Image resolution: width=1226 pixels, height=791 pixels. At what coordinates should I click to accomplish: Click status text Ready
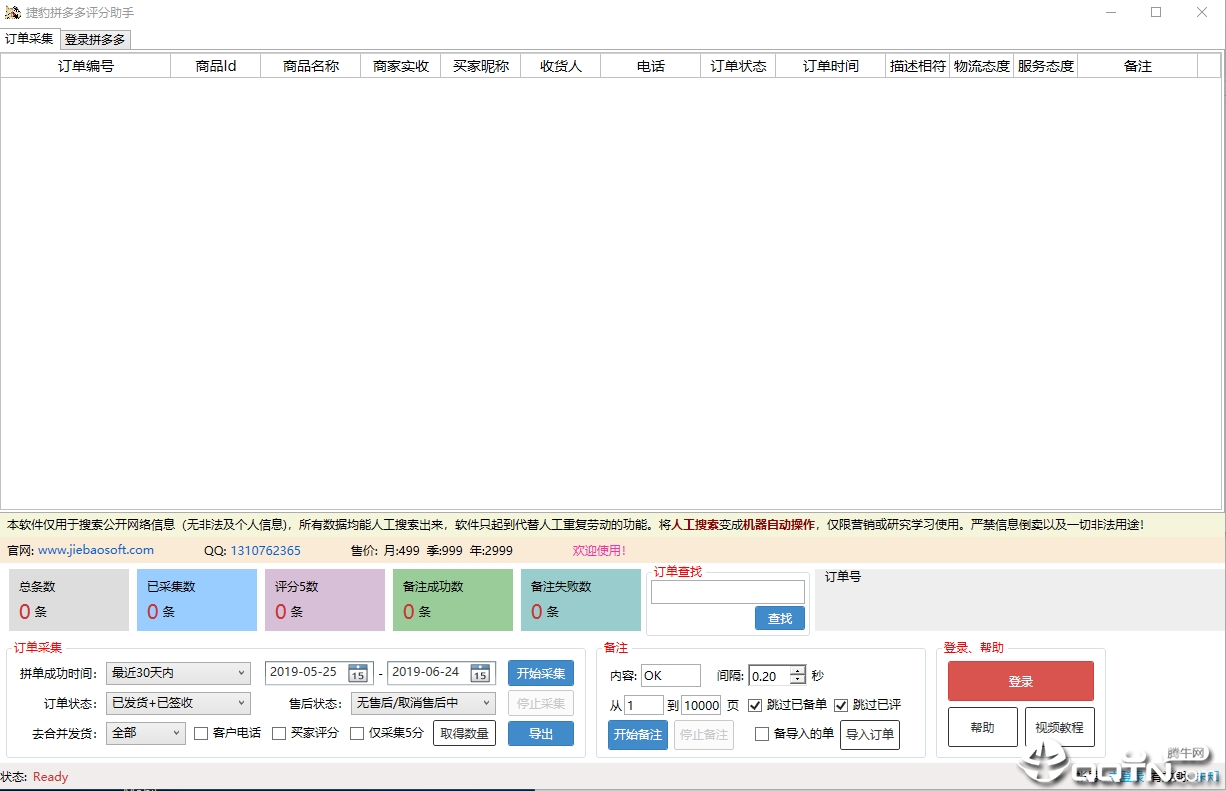coord(50,777)
